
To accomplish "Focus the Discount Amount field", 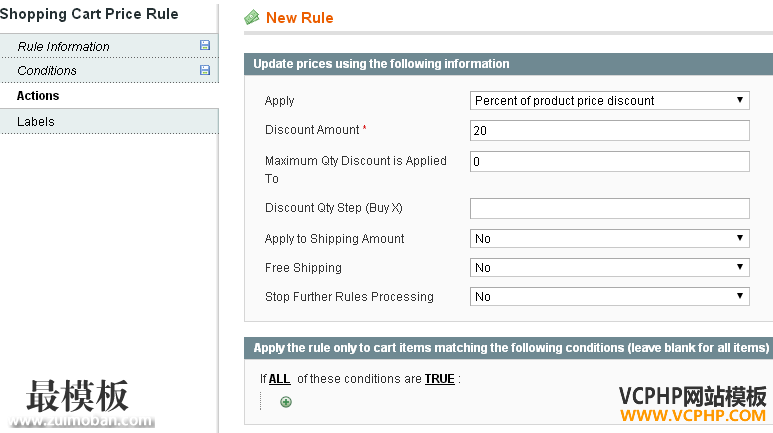I will click(x=609, y=131).
